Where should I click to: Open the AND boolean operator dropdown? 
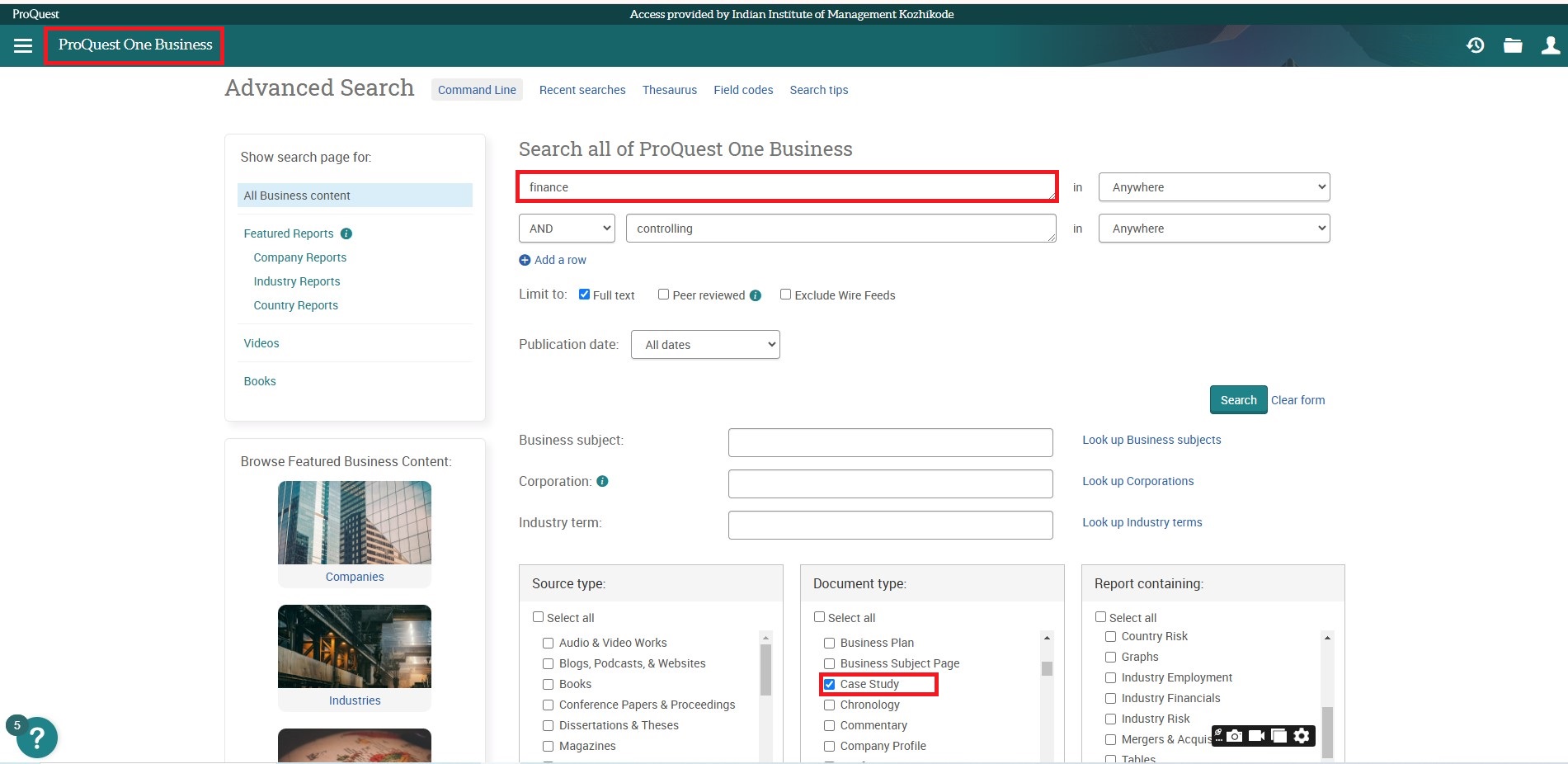coord(567,229)
